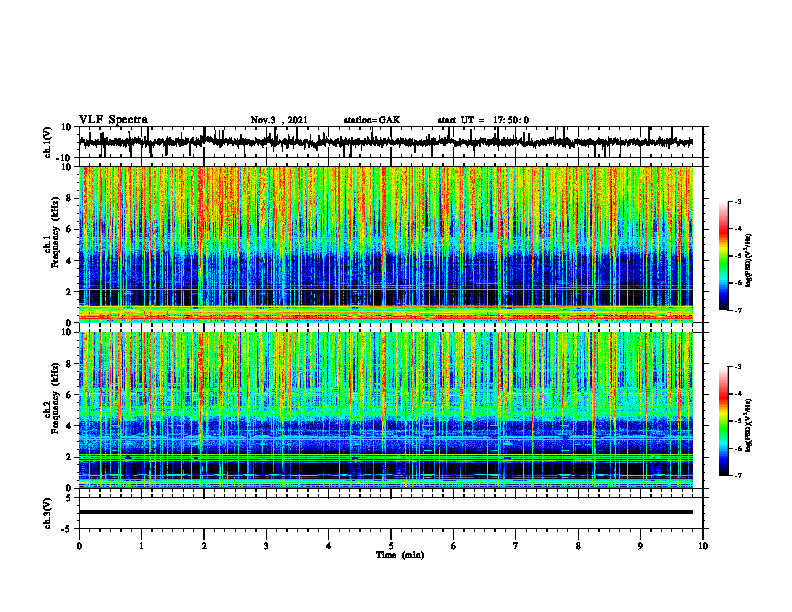Image resolution: width=792 pixels, height=612 pixels.
Task: Click the "station=GAK" label
Action: pyautogui.click(x=372, y=120)
